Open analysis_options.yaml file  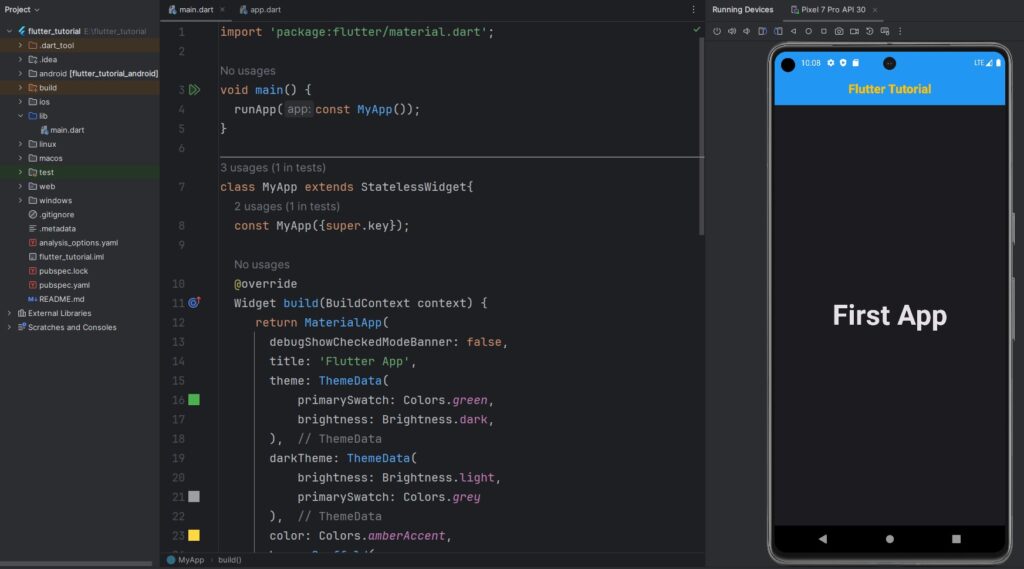pyautogui.click(x=73, y=242)
